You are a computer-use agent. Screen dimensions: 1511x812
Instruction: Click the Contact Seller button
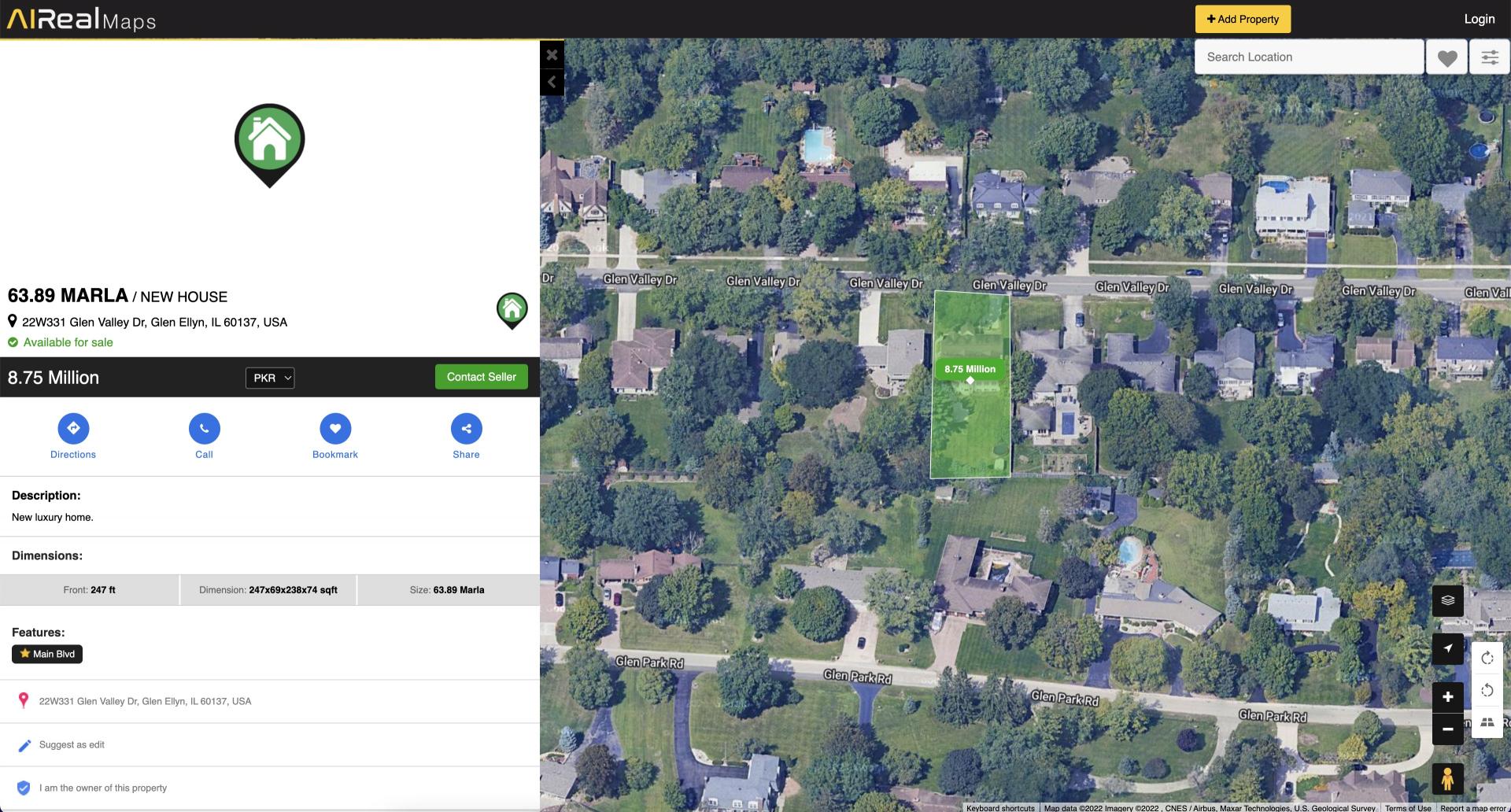pyautogui.click(x=481, y=377)
